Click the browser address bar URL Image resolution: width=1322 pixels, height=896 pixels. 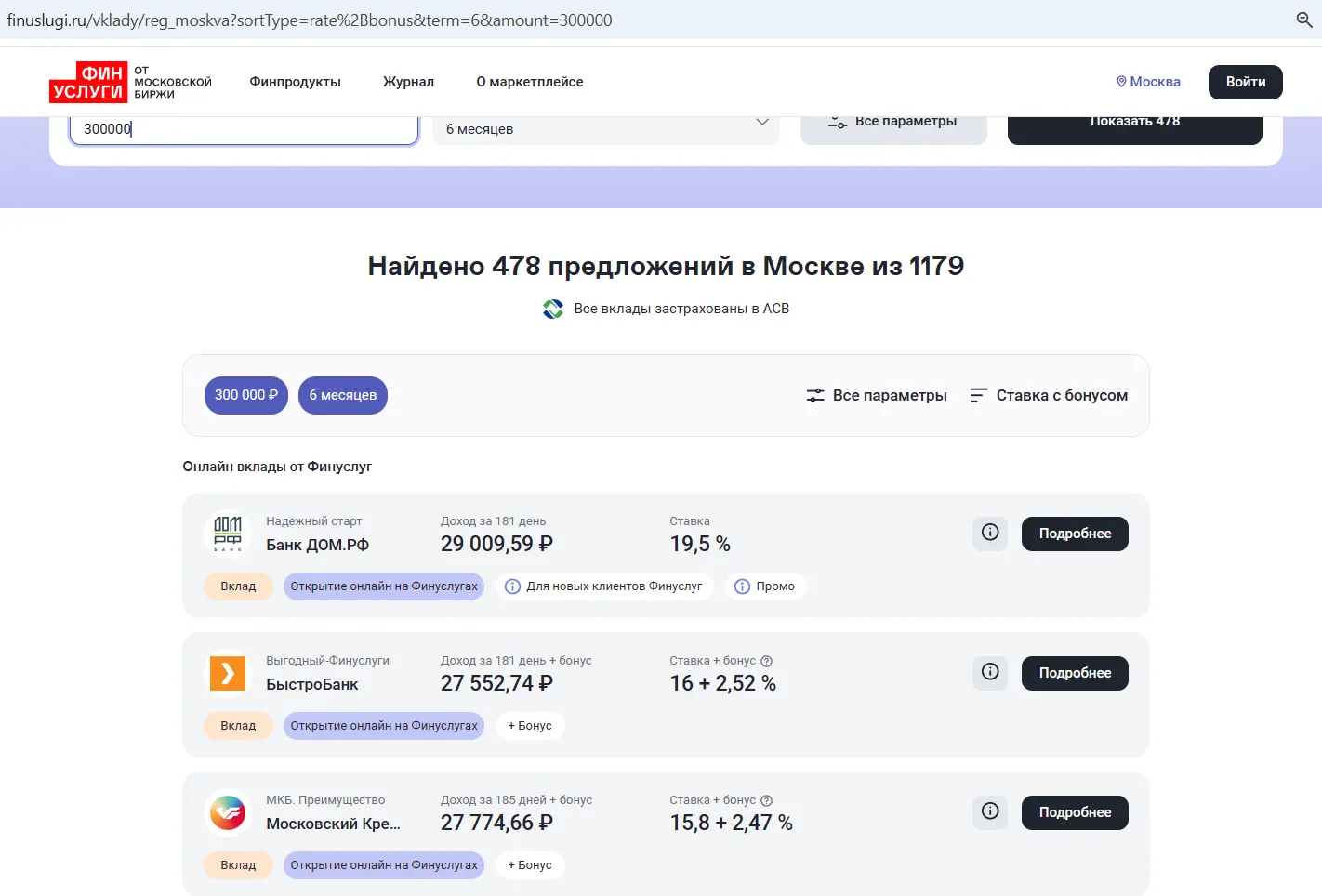point(310,20)
